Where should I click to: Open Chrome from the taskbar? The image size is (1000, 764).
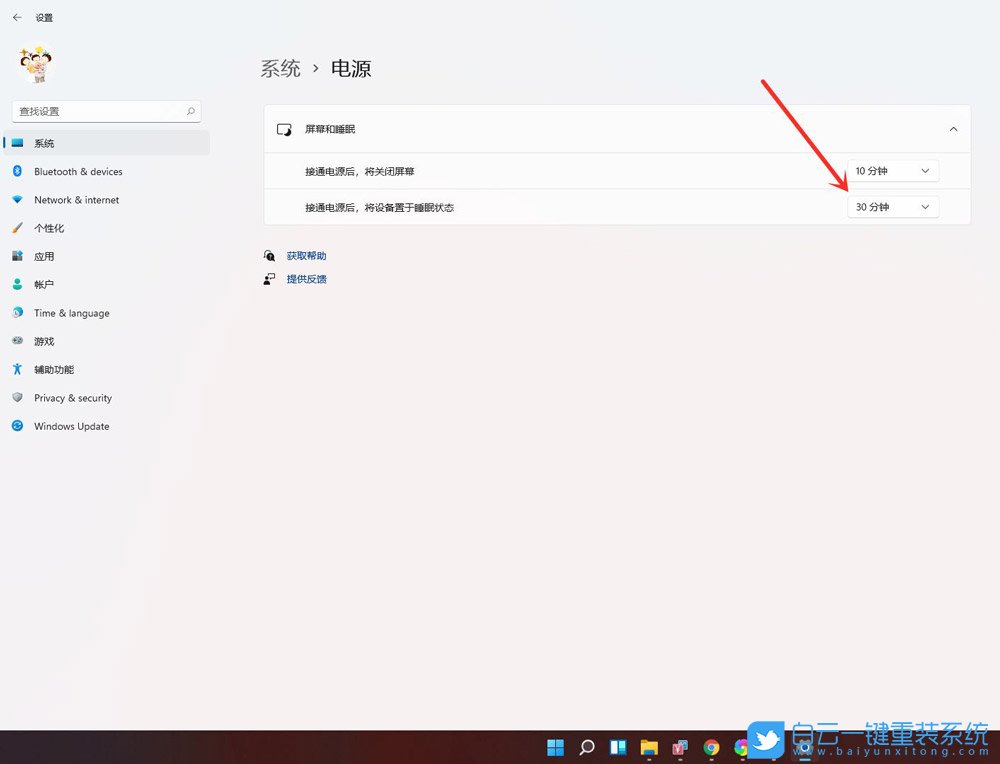pyautogui.click(x=710, y=747)
